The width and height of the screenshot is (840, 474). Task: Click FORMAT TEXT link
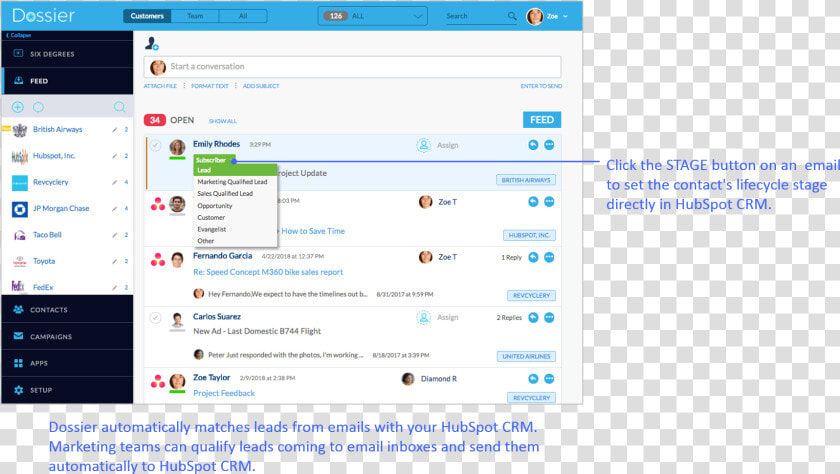(210, 86)
